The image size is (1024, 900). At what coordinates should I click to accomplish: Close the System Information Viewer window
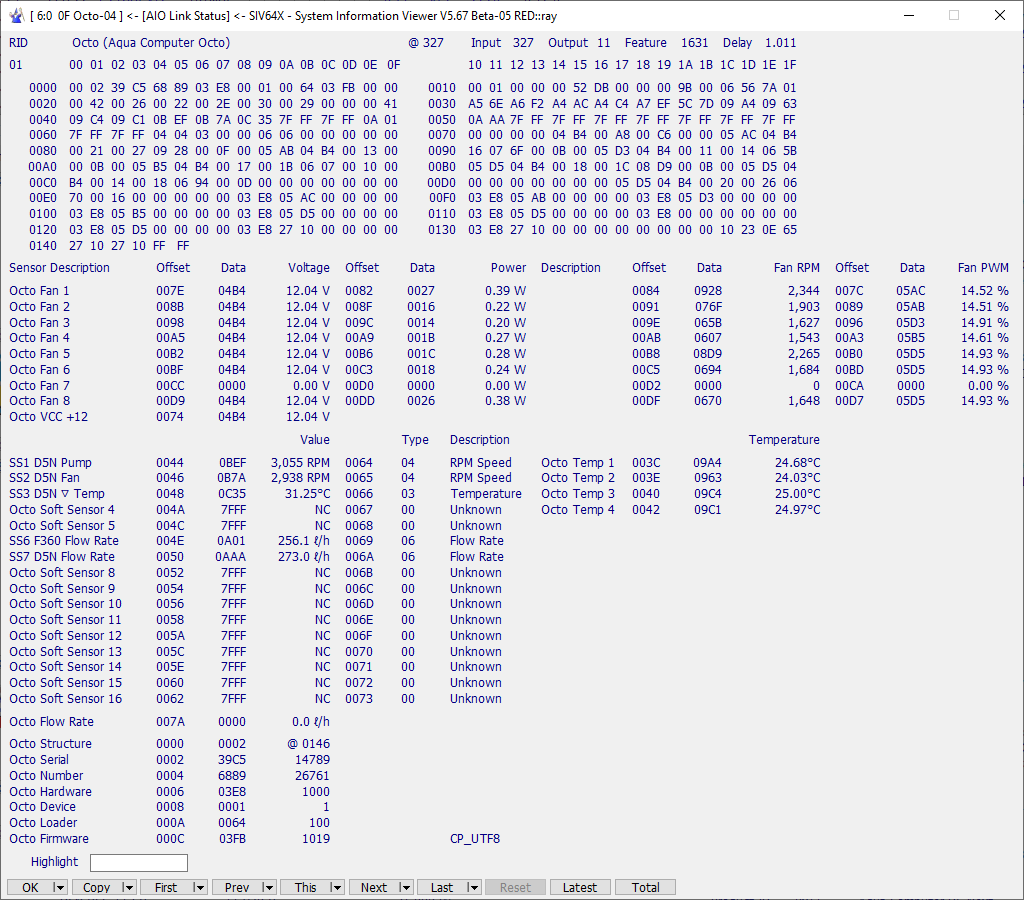1000,15
